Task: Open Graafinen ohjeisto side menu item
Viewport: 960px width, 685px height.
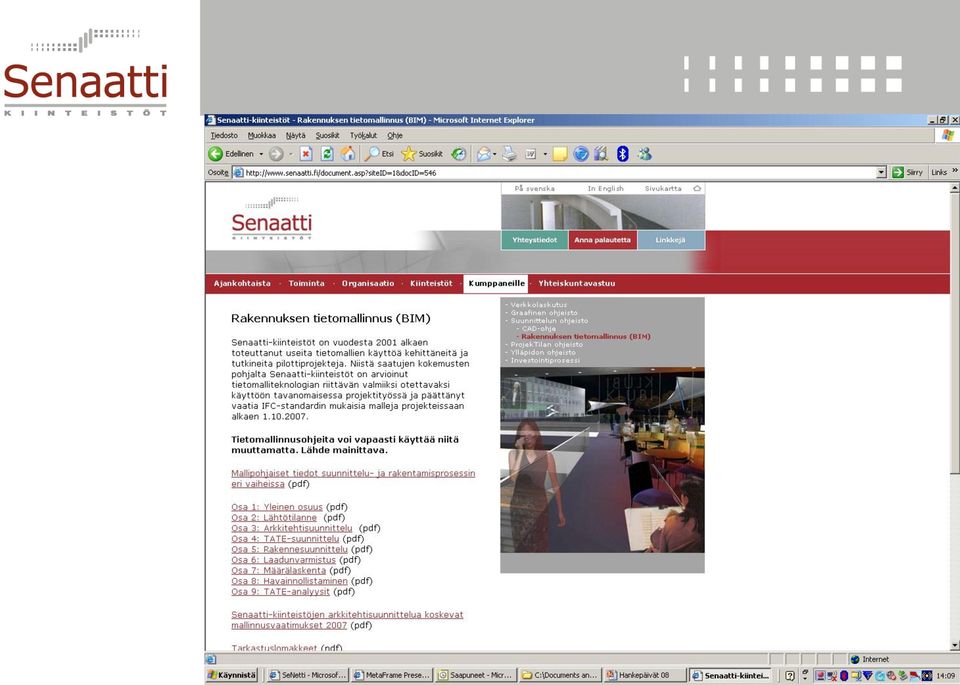Action: click(544, 313)
